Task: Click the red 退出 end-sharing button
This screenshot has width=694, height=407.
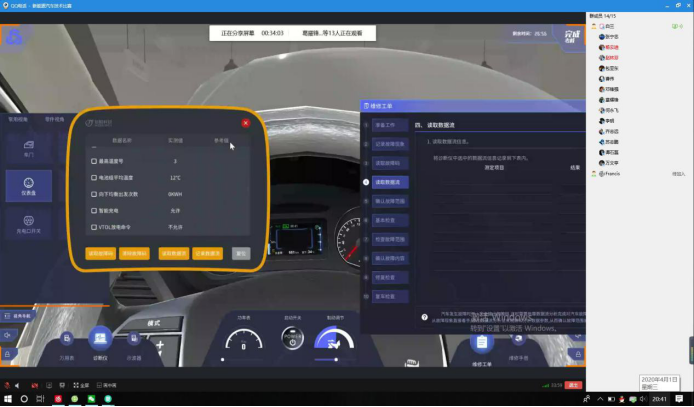Action: tap(572, 385)
